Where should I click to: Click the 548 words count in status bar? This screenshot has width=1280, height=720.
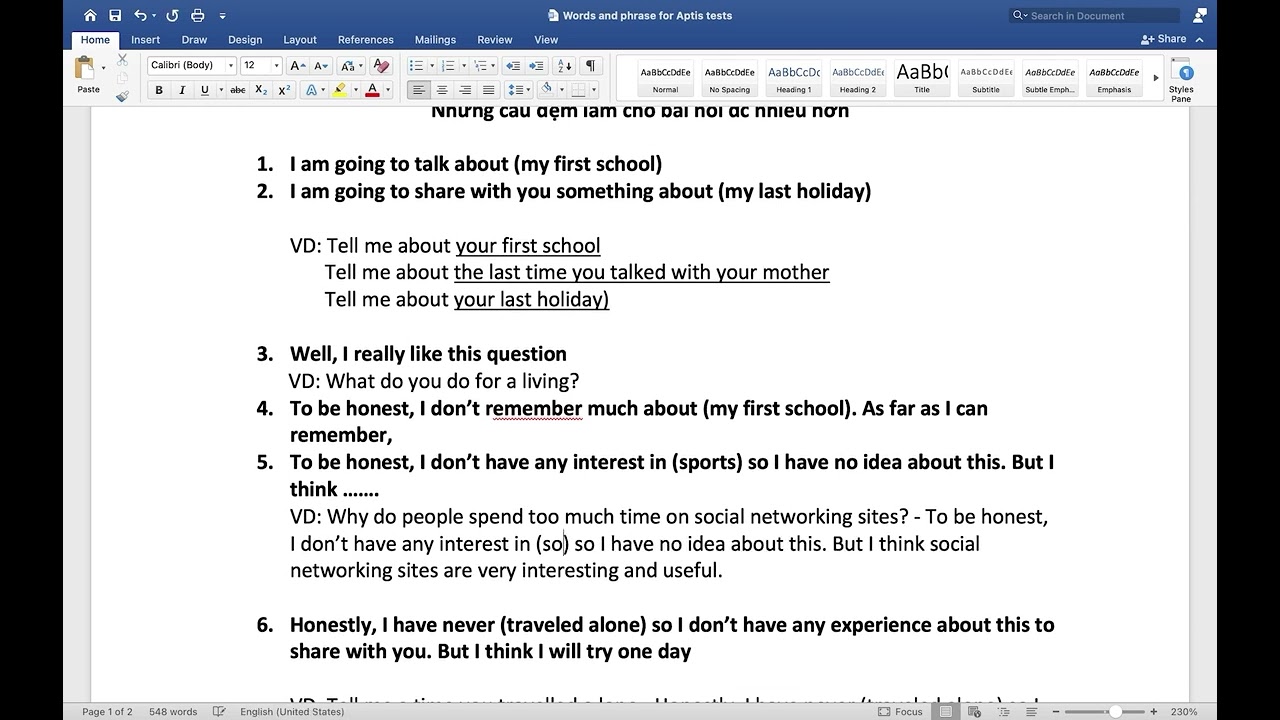[x=173, y=712]
